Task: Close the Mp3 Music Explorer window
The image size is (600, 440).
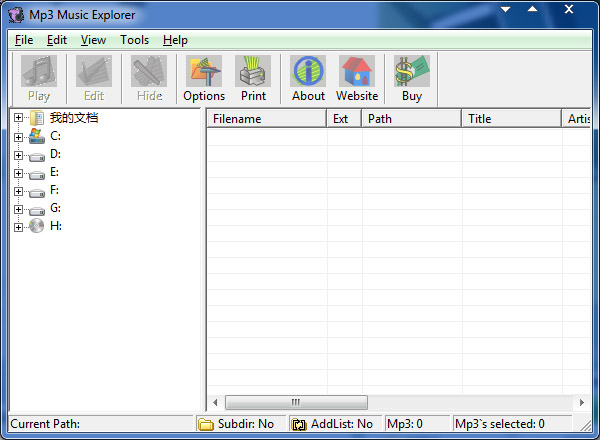Action: coord(569,9)
